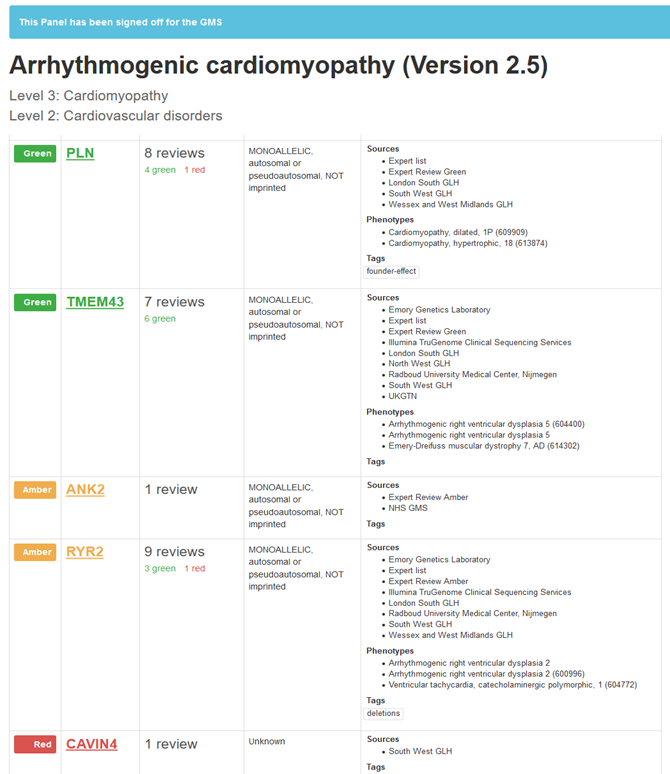Click the Green badge beside TMEM43

point(35,302)
